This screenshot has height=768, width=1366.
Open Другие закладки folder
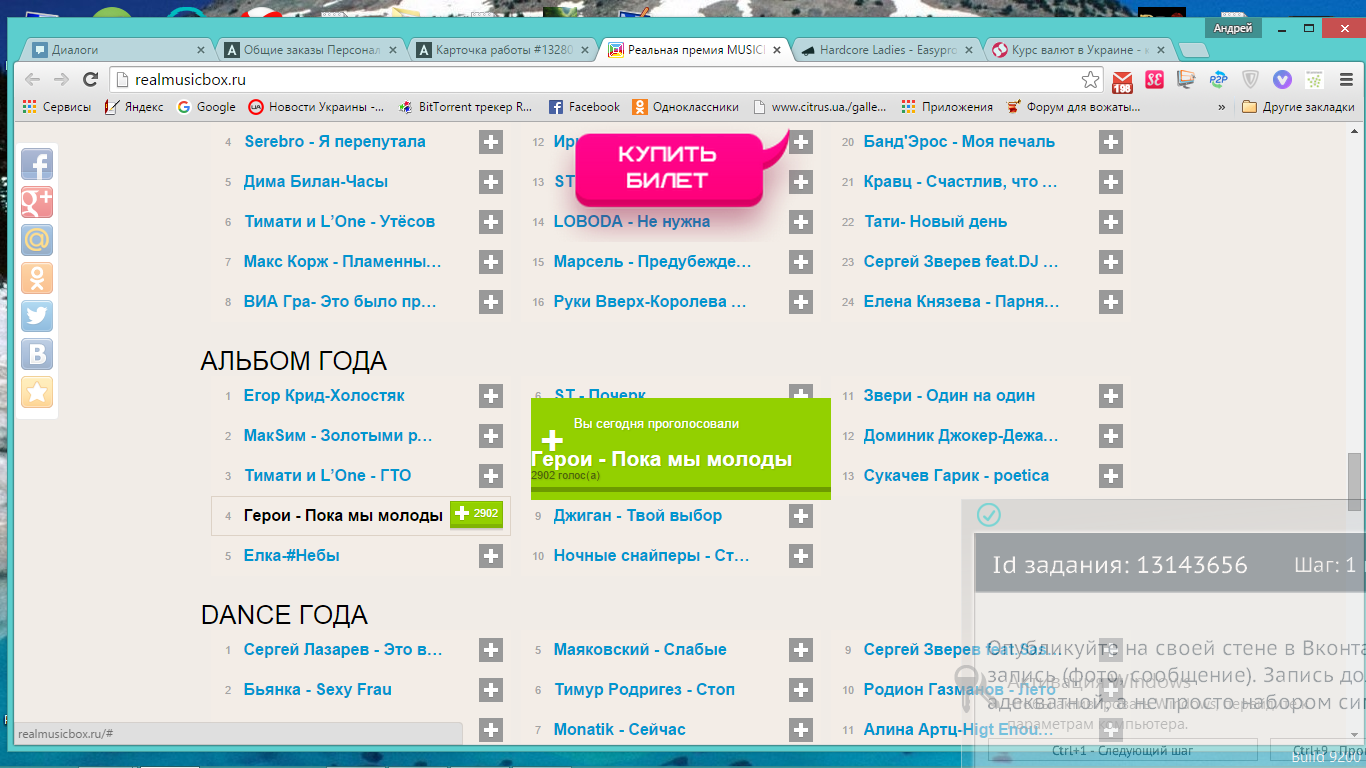point(1298,107)
